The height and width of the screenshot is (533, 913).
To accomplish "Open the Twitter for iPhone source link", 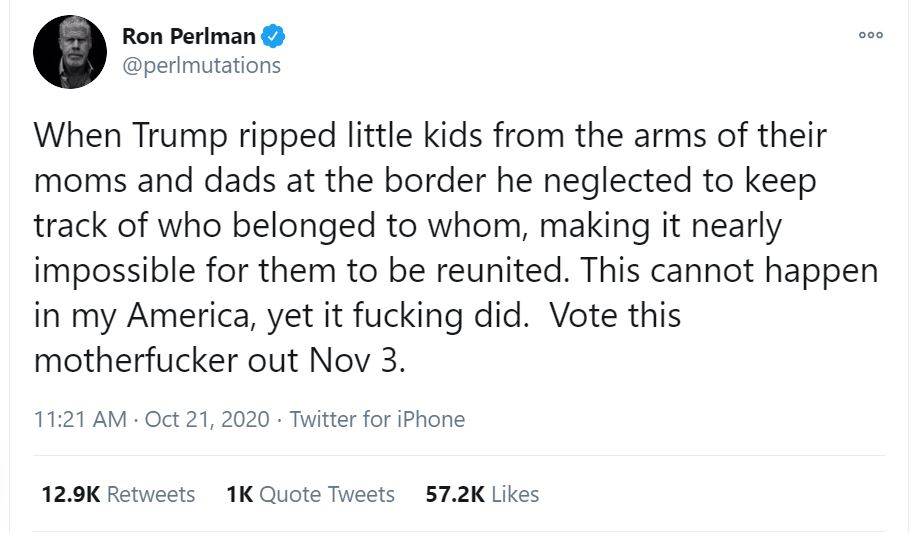I will tap(377, 419).
